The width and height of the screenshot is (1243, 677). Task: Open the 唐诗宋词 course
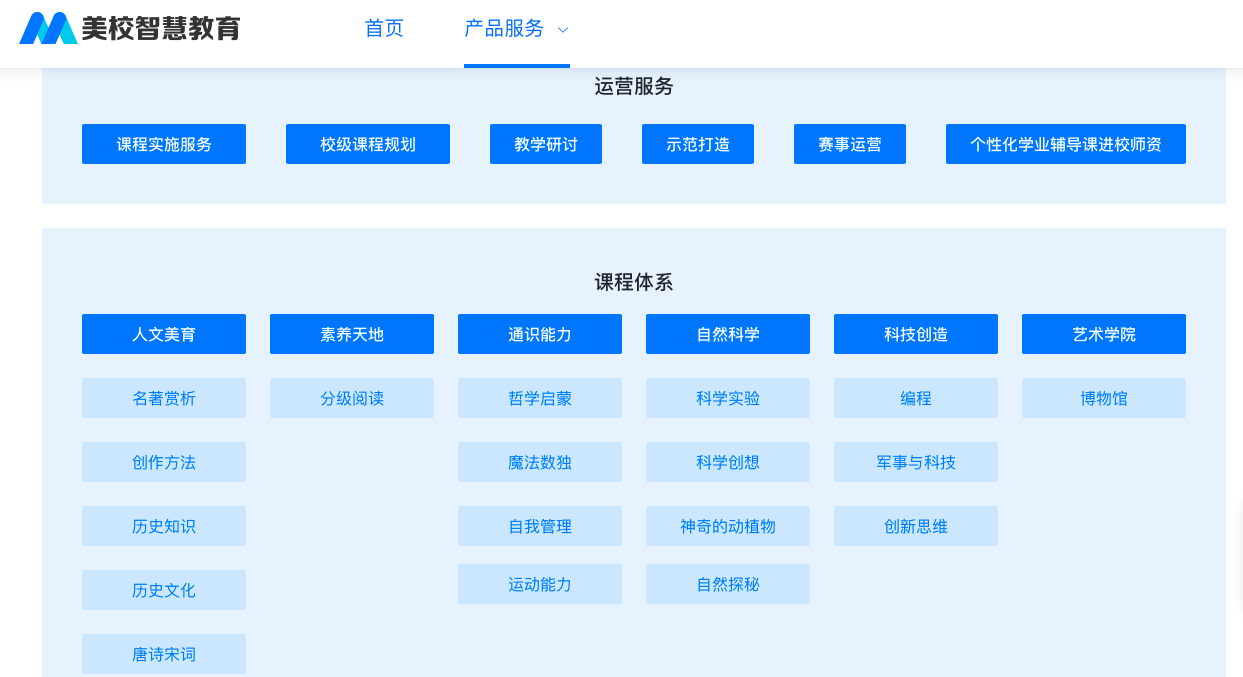coord(163,653)
